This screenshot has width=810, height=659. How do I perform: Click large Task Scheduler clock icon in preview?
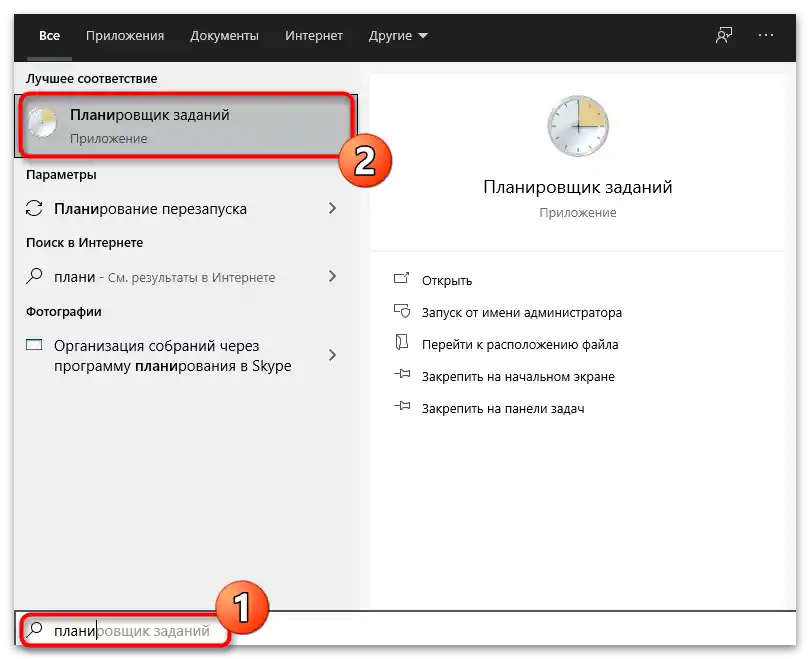point(578,126)
